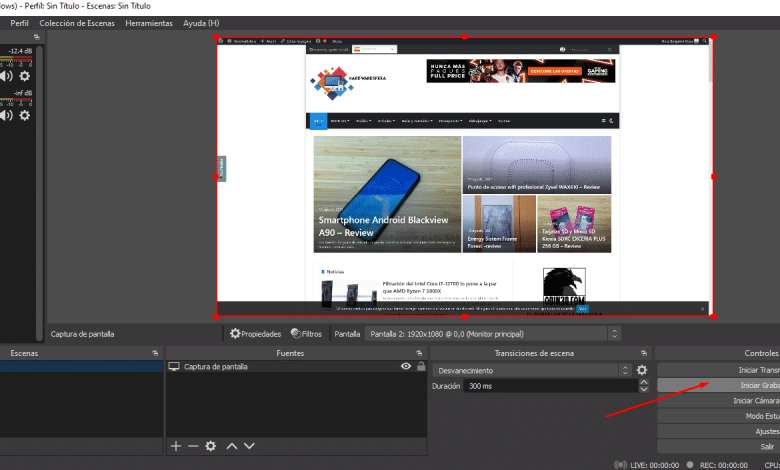Open Filtros for the selected source

click(x=306, y=334)
